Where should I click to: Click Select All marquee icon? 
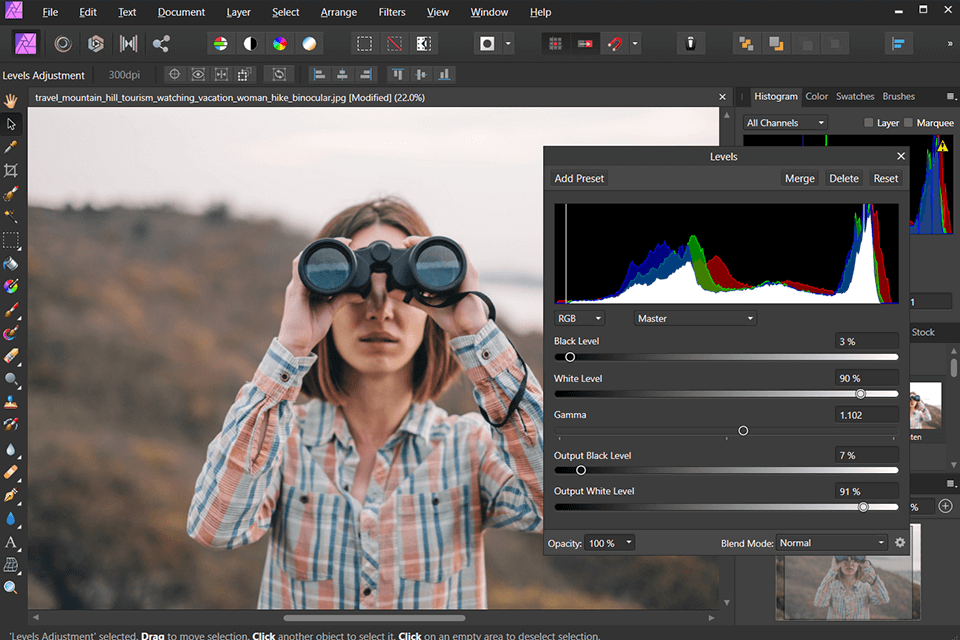click(364, 43)
